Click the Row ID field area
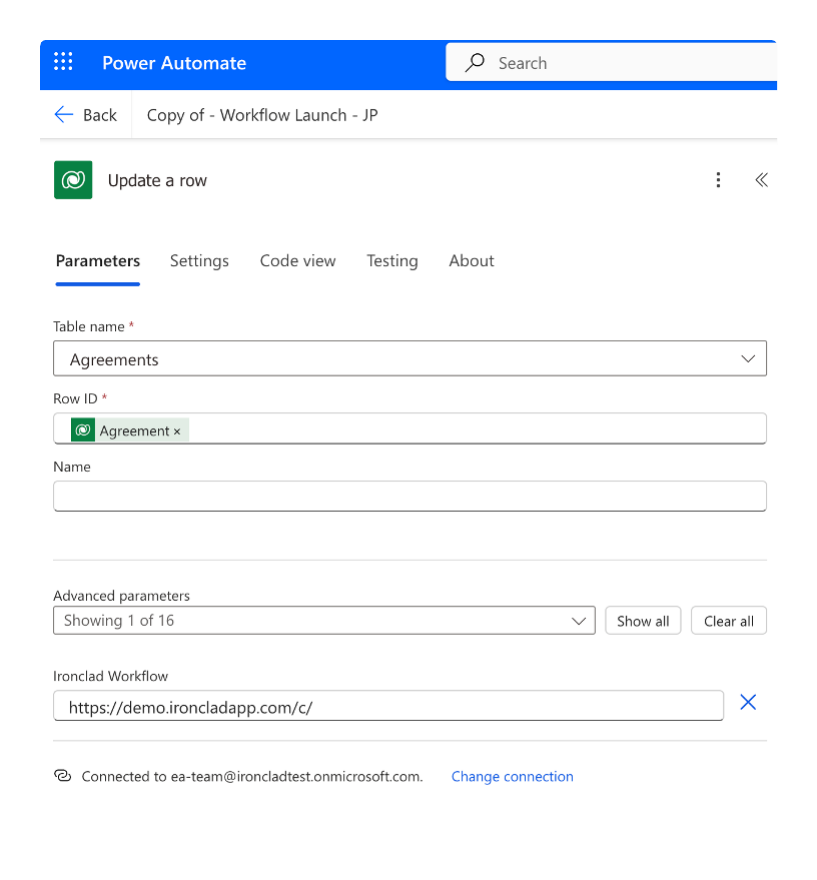 click(x=410, y=429)
